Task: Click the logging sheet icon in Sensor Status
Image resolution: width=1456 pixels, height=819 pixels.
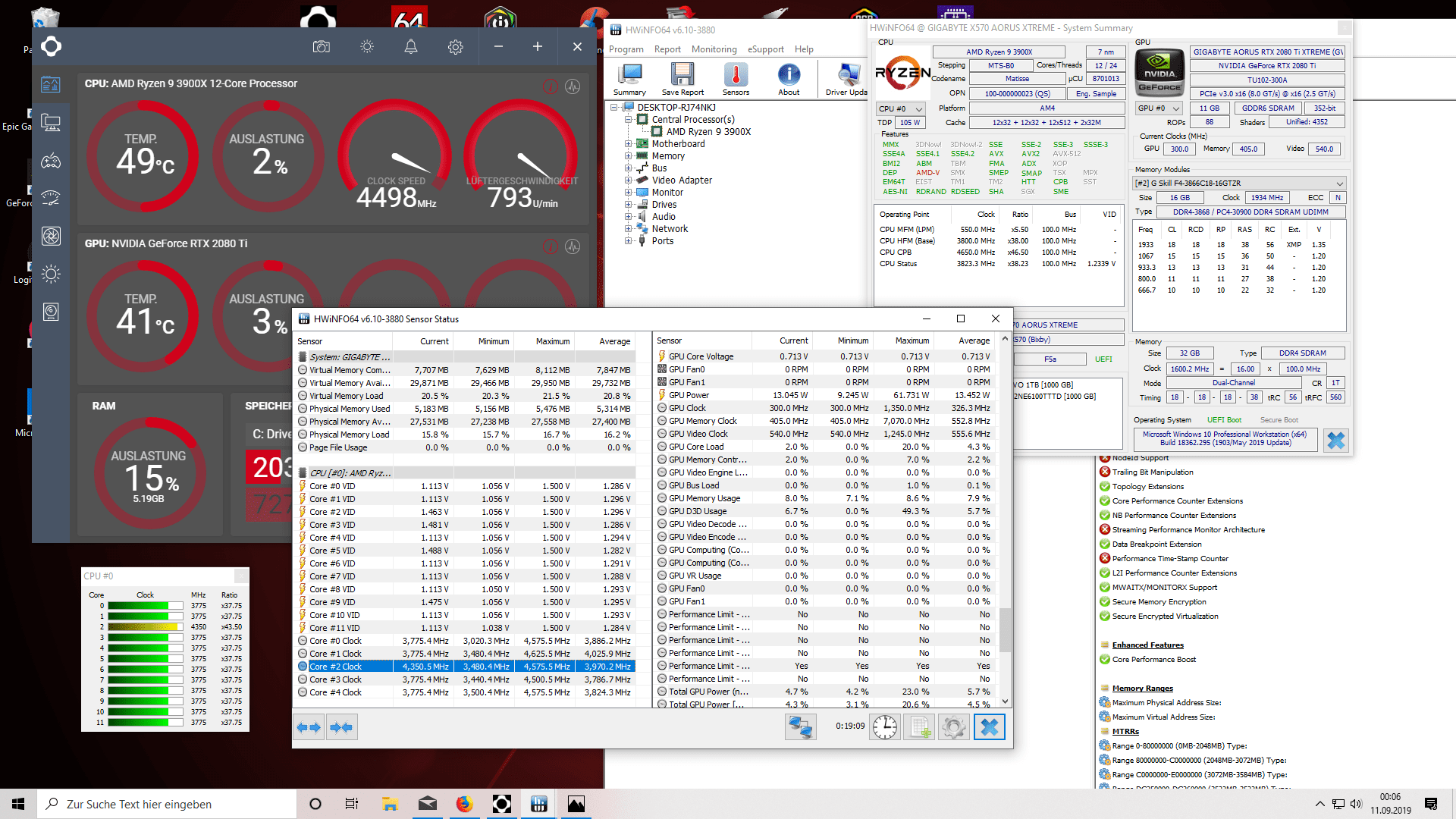Action: pyautogui.click(x=919, y=727)
